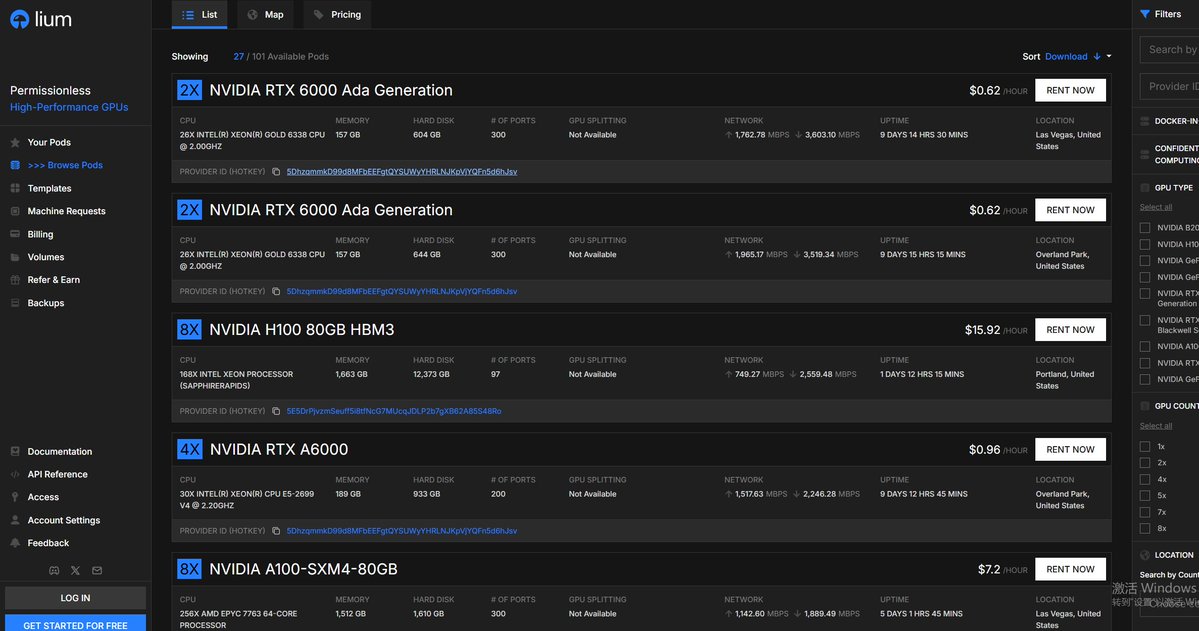Check the 1x GPU count box
1199x631 pixels.
1145,447
